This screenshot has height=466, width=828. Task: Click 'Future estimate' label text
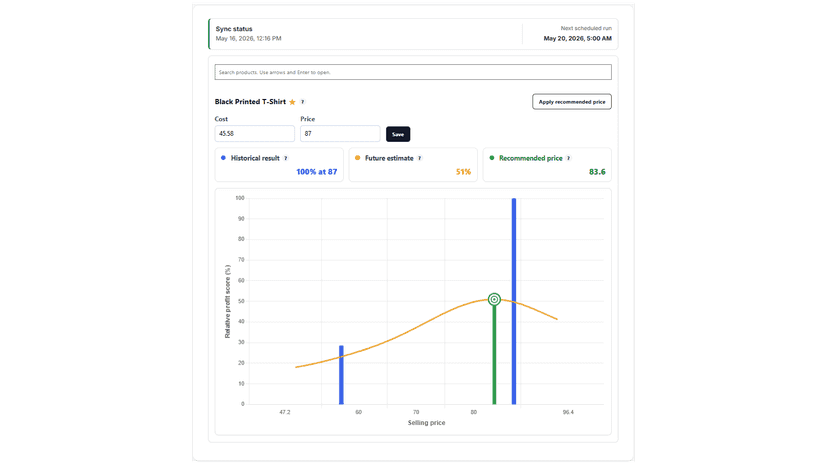click(389, 158)
